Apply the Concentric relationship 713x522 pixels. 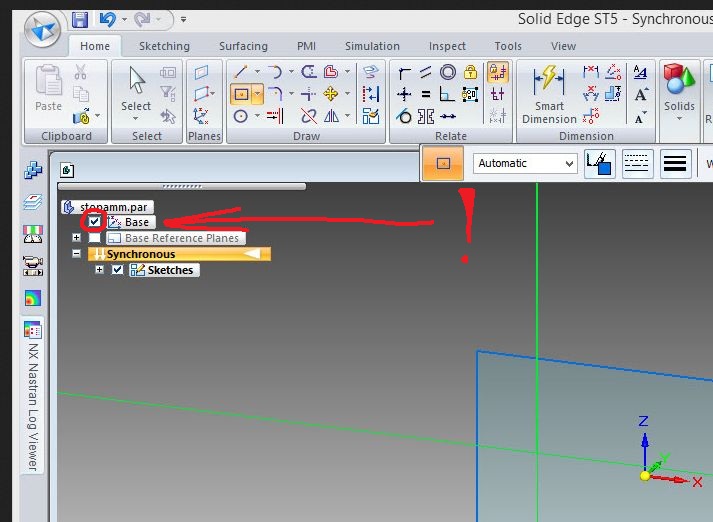click(448, 72)
